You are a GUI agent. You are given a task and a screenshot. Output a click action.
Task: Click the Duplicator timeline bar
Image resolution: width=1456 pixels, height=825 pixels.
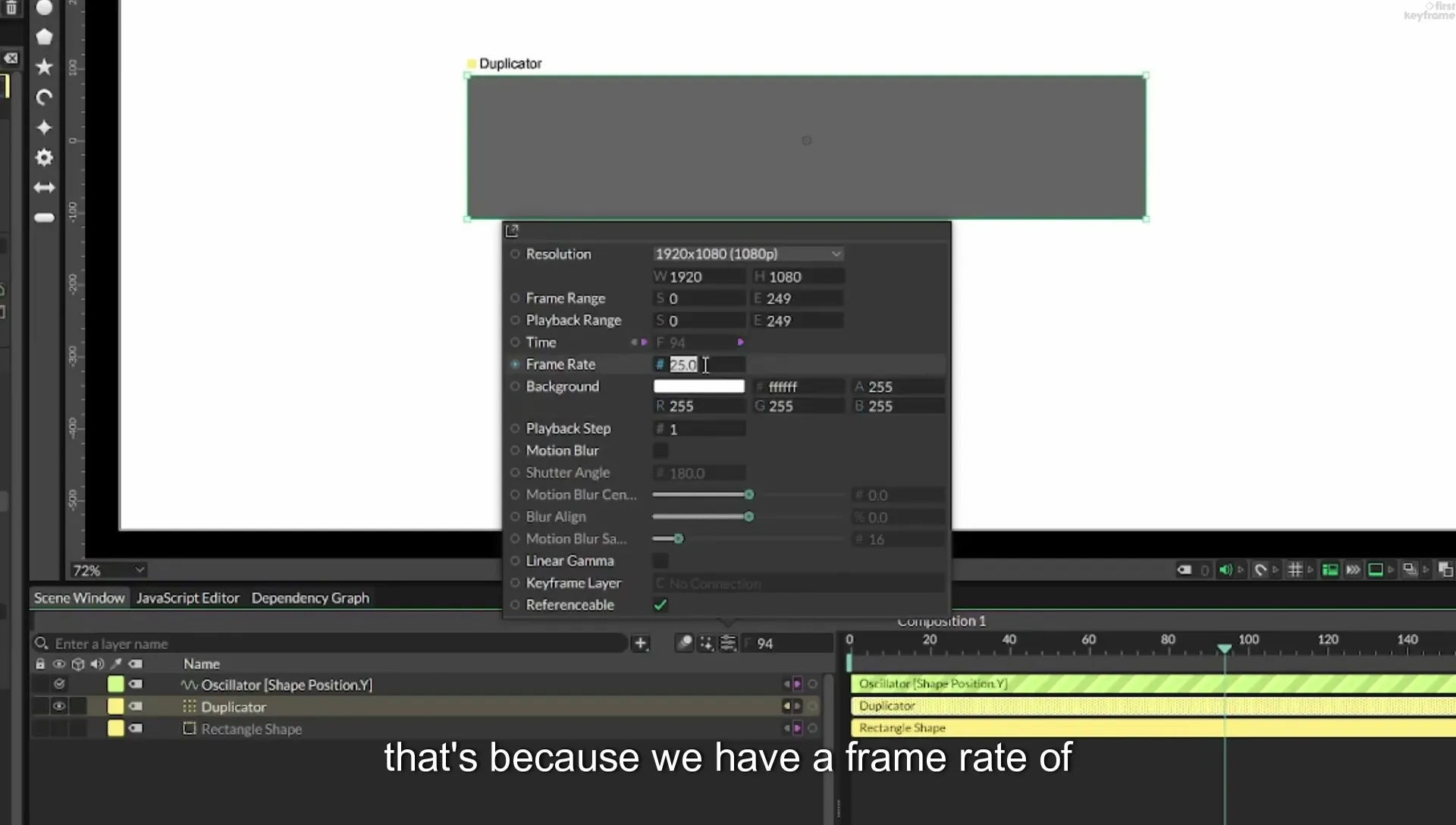click(x=1153, y=706)
